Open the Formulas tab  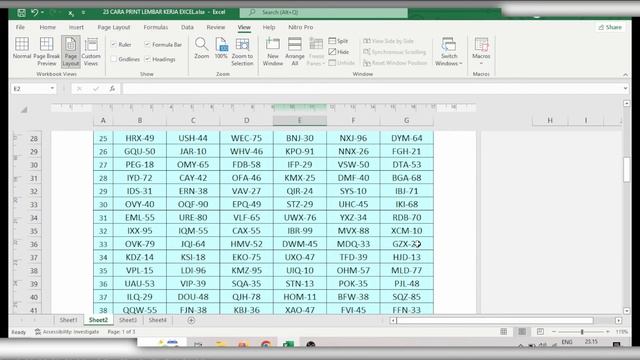point(156,27)
